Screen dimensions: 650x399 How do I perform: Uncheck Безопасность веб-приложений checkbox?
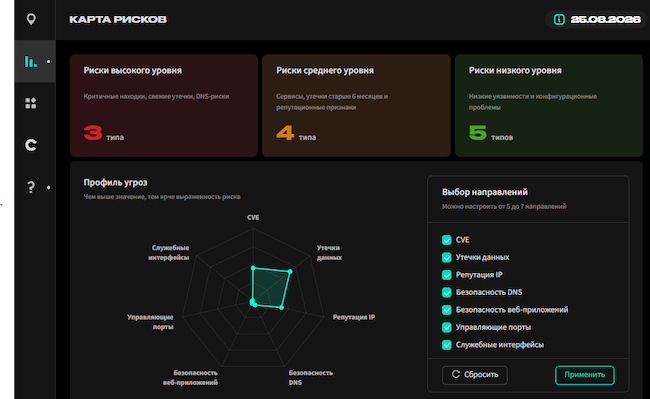(446, 310)
